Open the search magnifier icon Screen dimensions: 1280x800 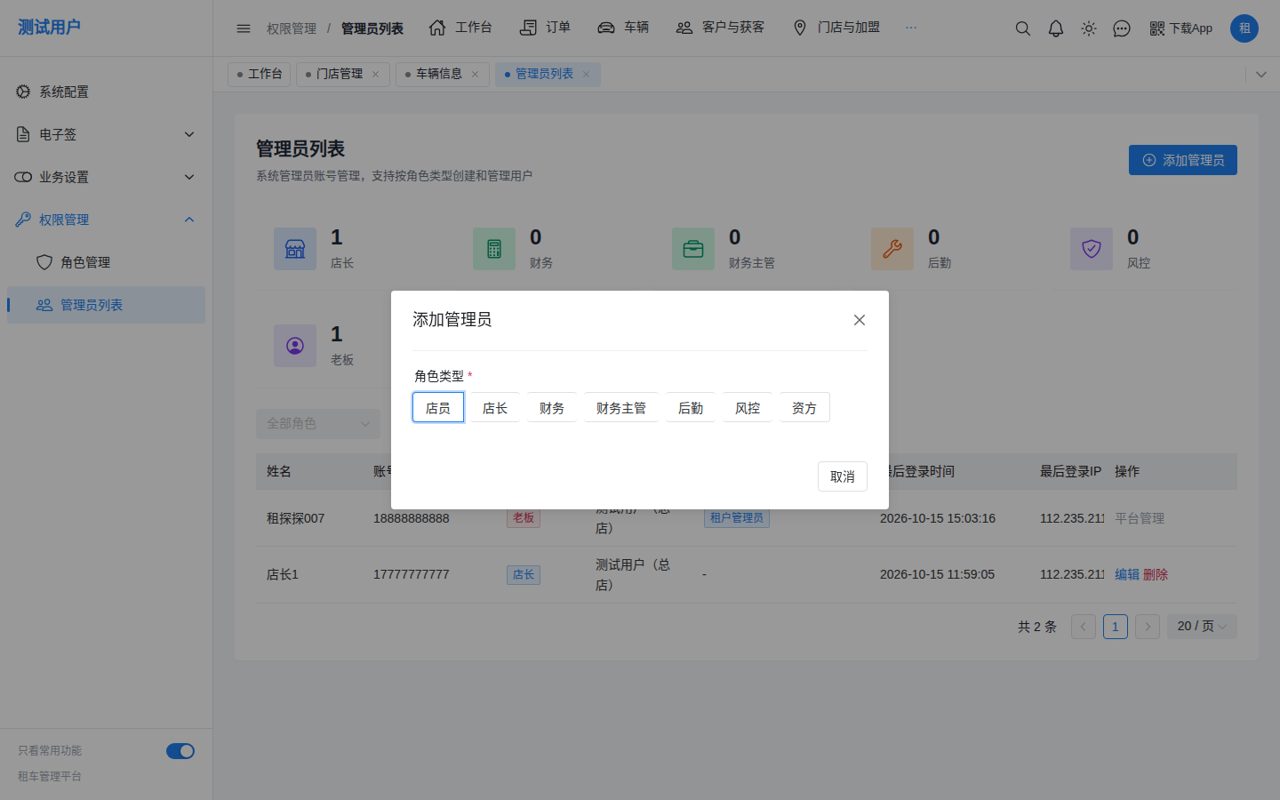[x=1023, y=28]
